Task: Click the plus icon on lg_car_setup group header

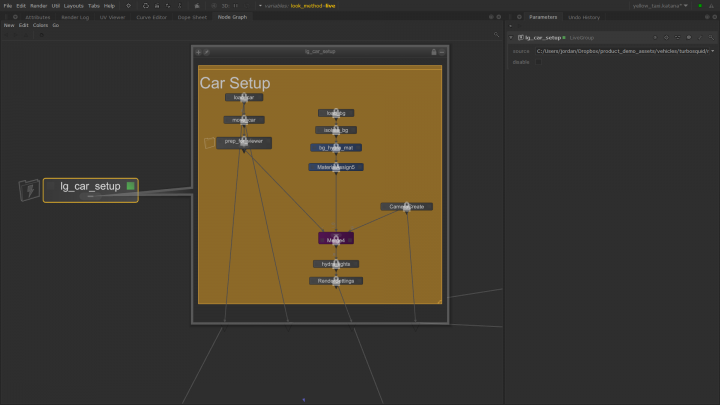Action: point(198,52)
